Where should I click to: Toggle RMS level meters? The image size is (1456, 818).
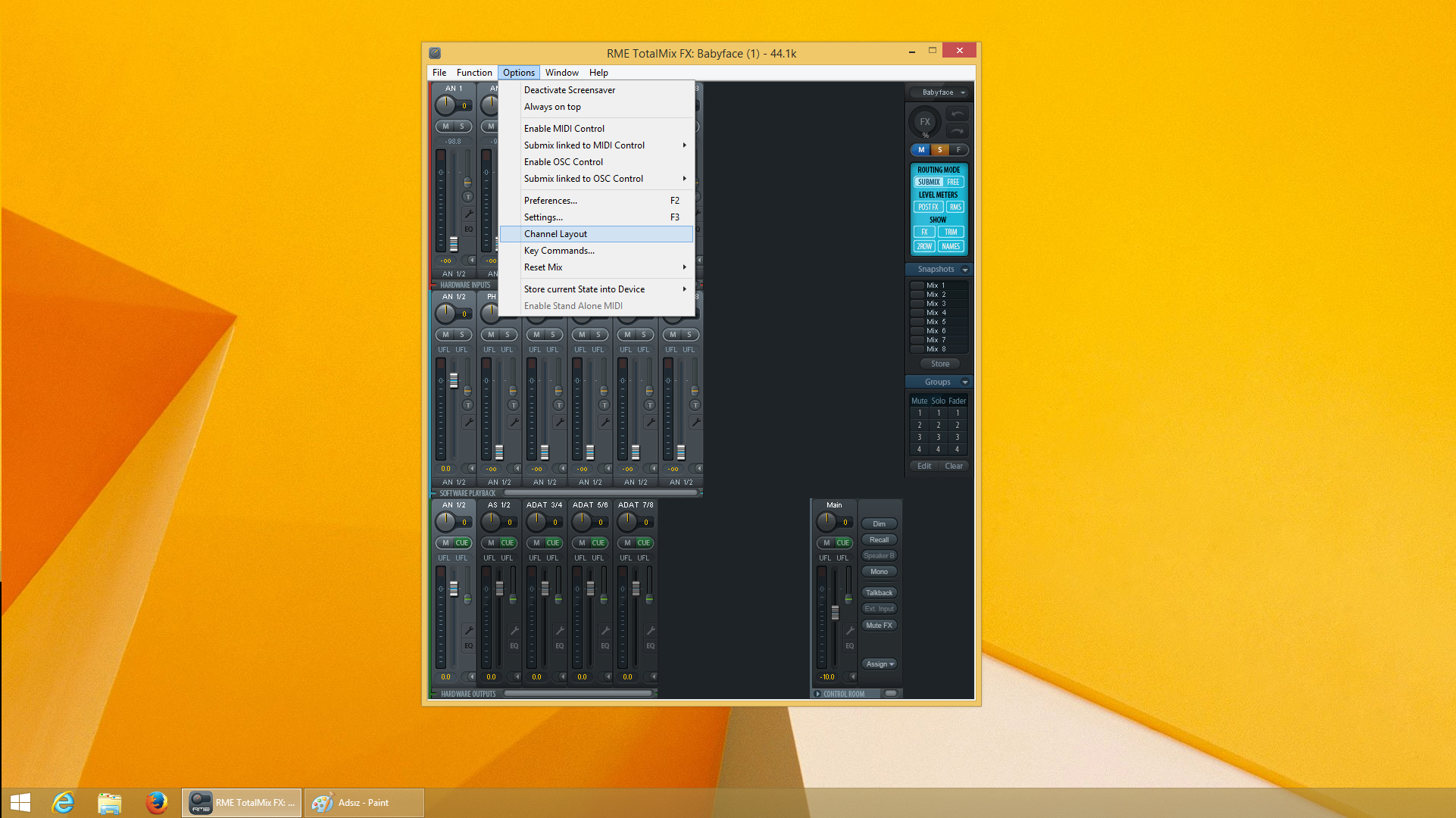click(955, 207)
